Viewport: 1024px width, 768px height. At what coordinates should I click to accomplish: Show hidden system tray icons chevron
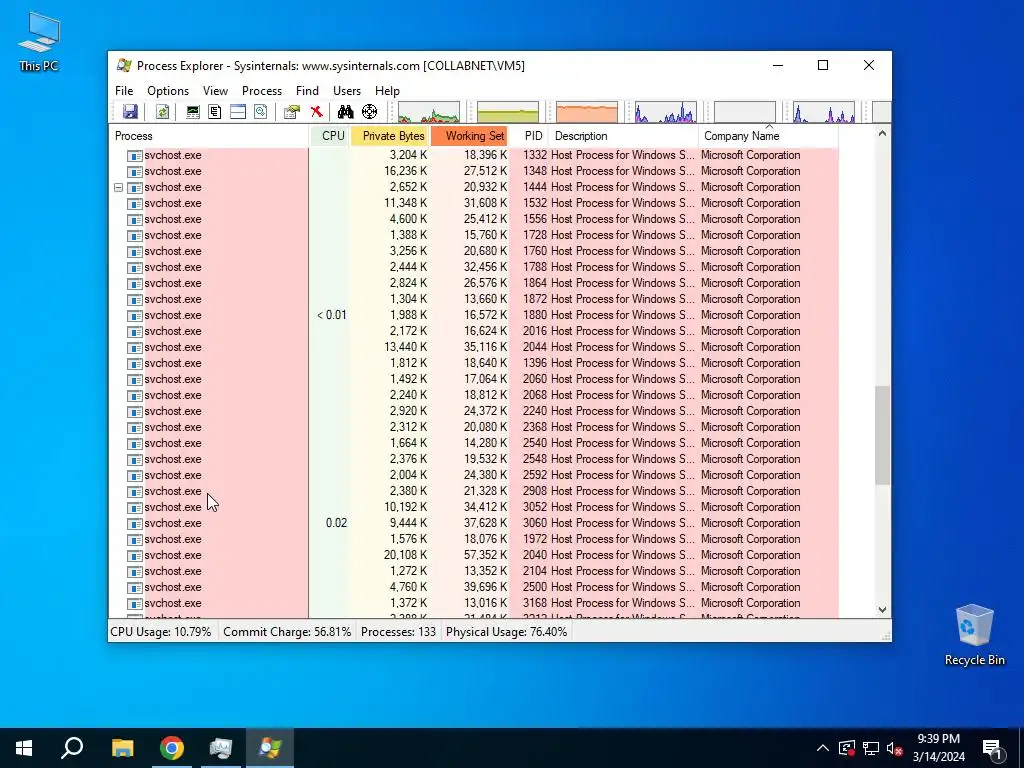click(x=823, y=748)
